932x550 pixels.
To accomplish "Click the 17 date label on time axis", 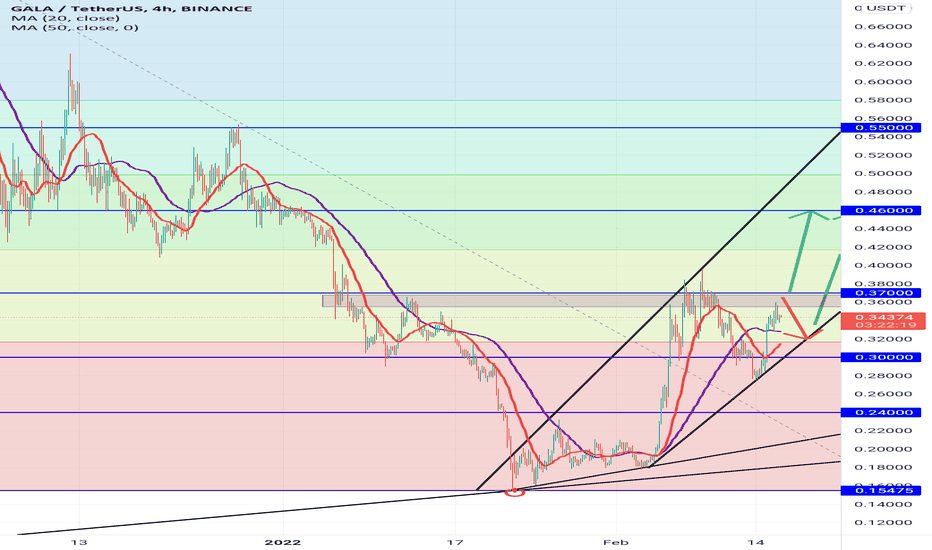I will (x=455, y=542).
